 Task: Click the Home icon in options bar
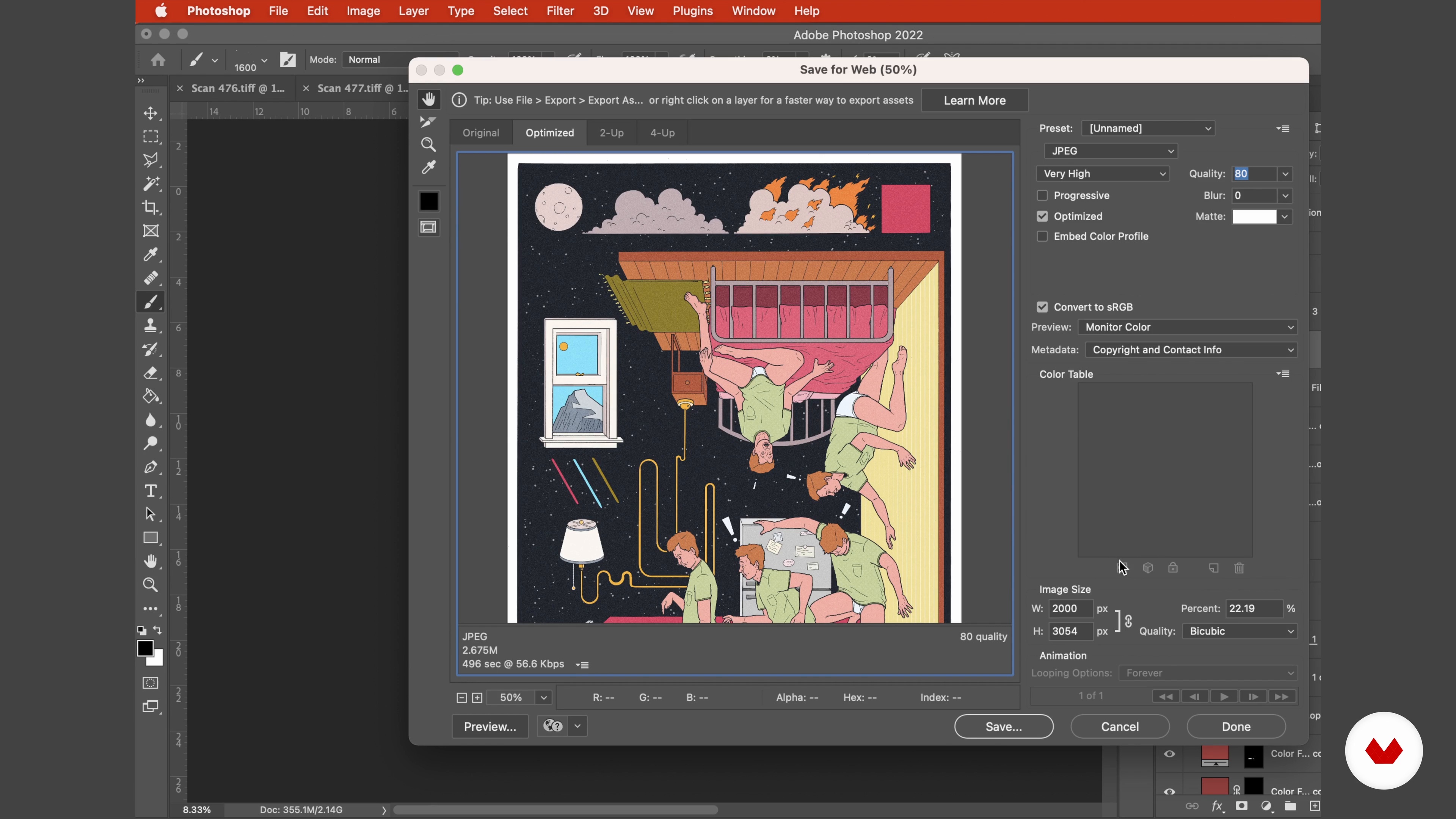pyautogui.click(x=158, y=60)
